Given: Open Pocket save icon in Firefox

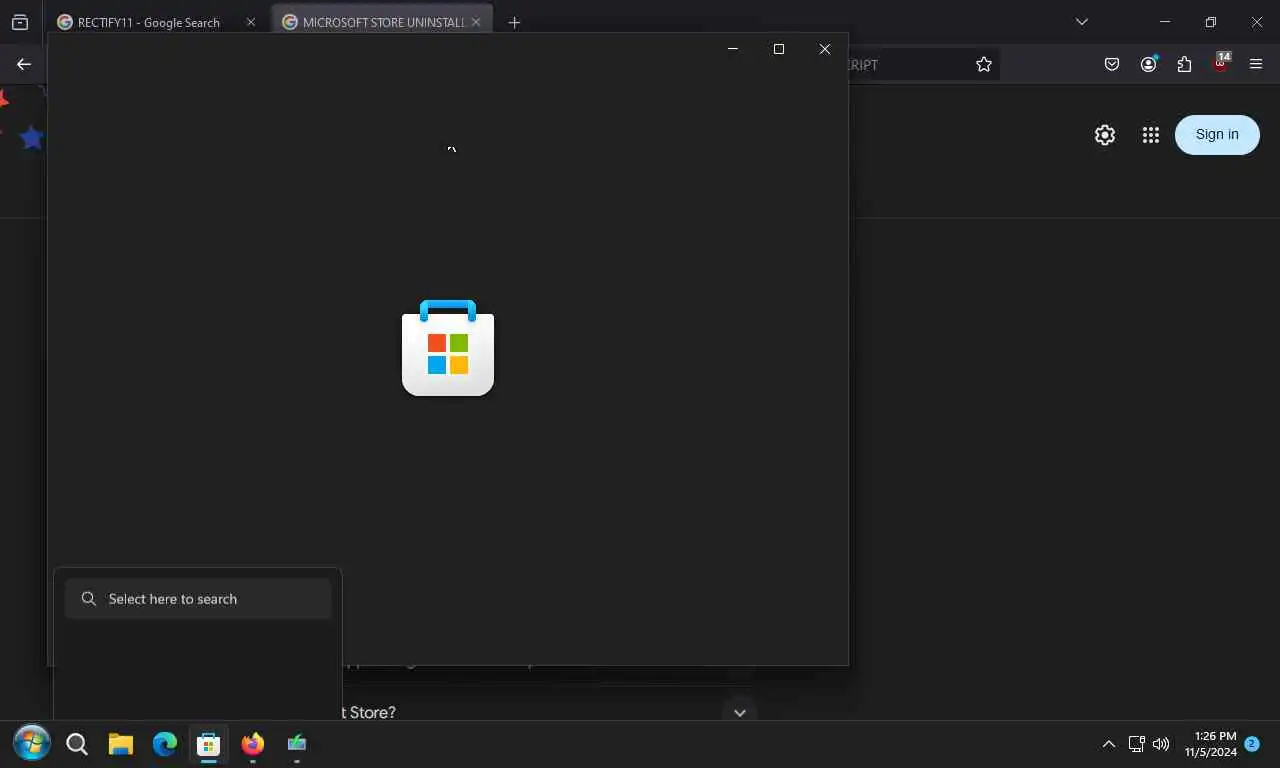Looking at the screenshot, I should pos(1112,64).
